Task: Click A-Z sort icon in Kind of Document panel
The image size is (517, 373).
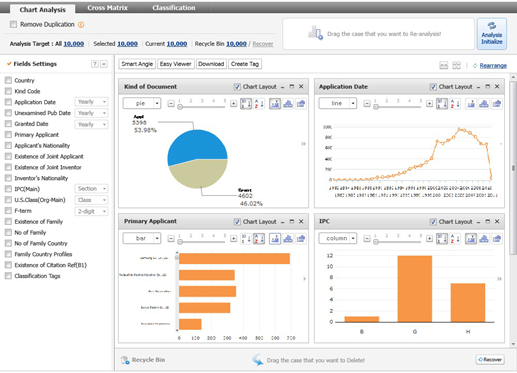Action: pyautogui.click(x=259, y=104)
